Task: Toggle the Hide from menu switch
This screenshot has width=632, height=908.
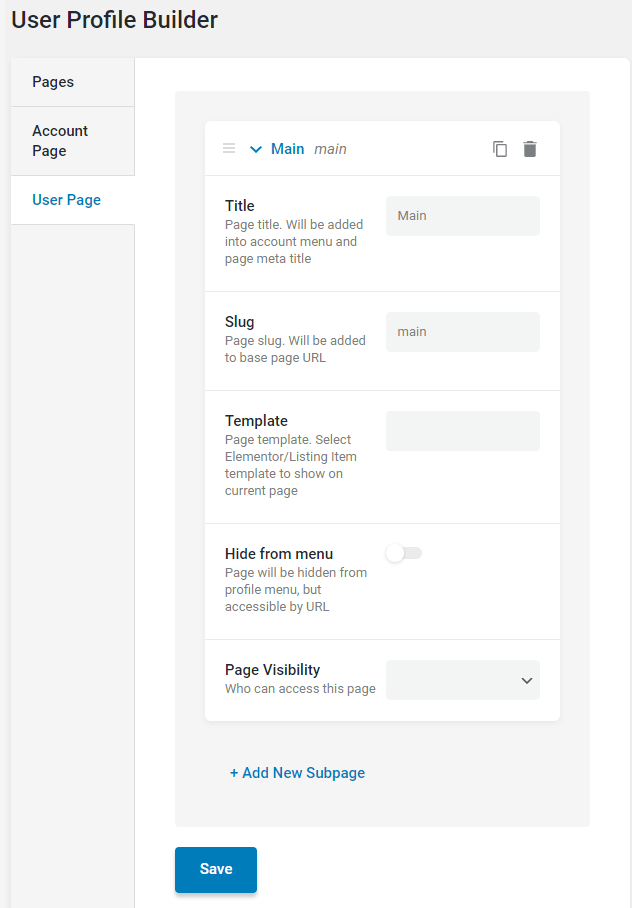Action: click(x=404, y=553)
